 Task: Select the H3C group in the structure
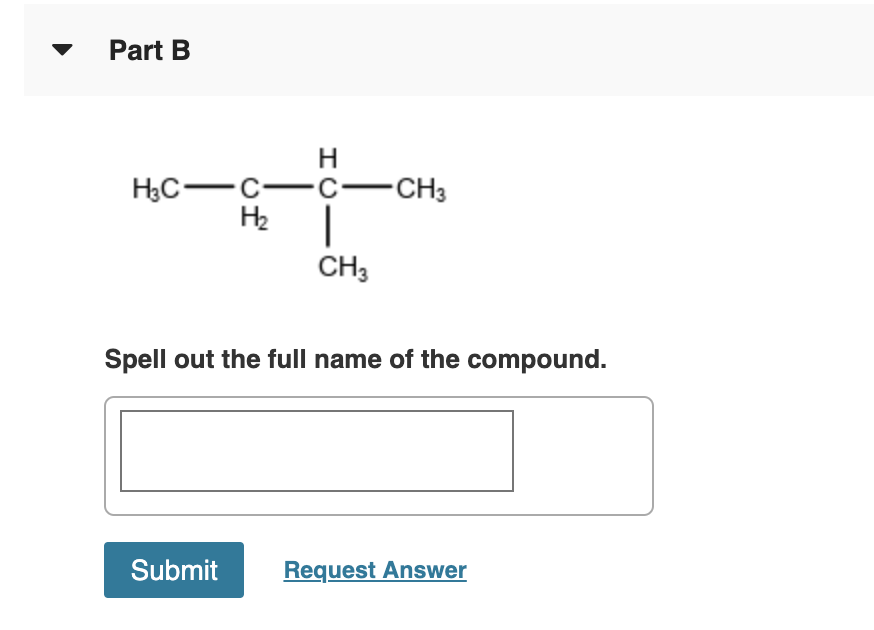(155, 188)
